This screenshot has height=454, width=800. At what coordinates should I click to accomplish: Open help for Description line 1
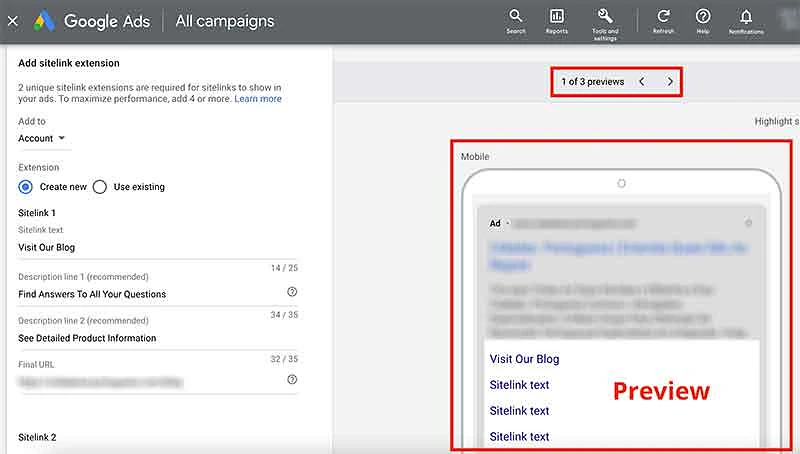[292, 292]
